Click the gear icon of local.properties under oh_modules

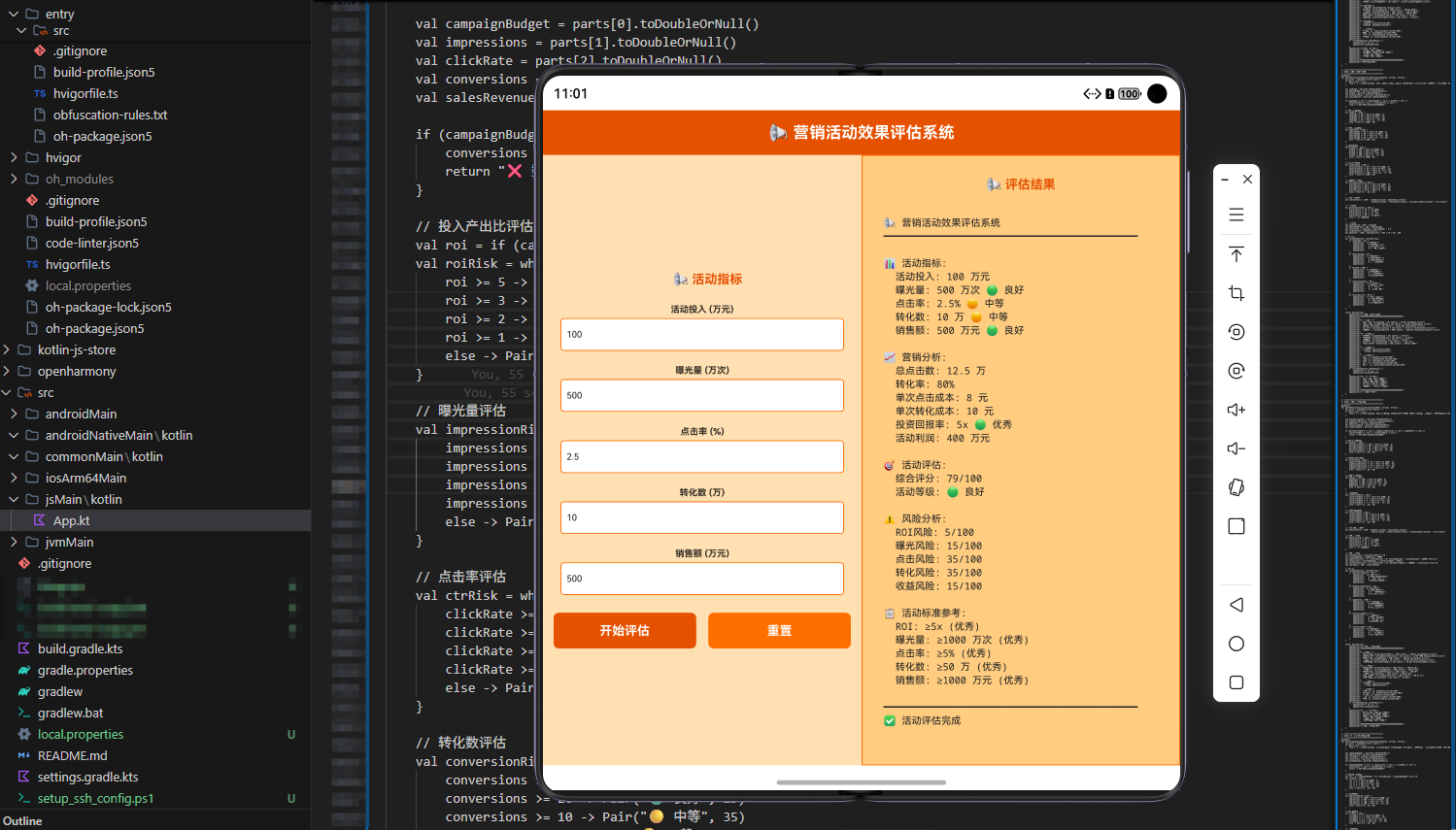(x=32, y=285)
